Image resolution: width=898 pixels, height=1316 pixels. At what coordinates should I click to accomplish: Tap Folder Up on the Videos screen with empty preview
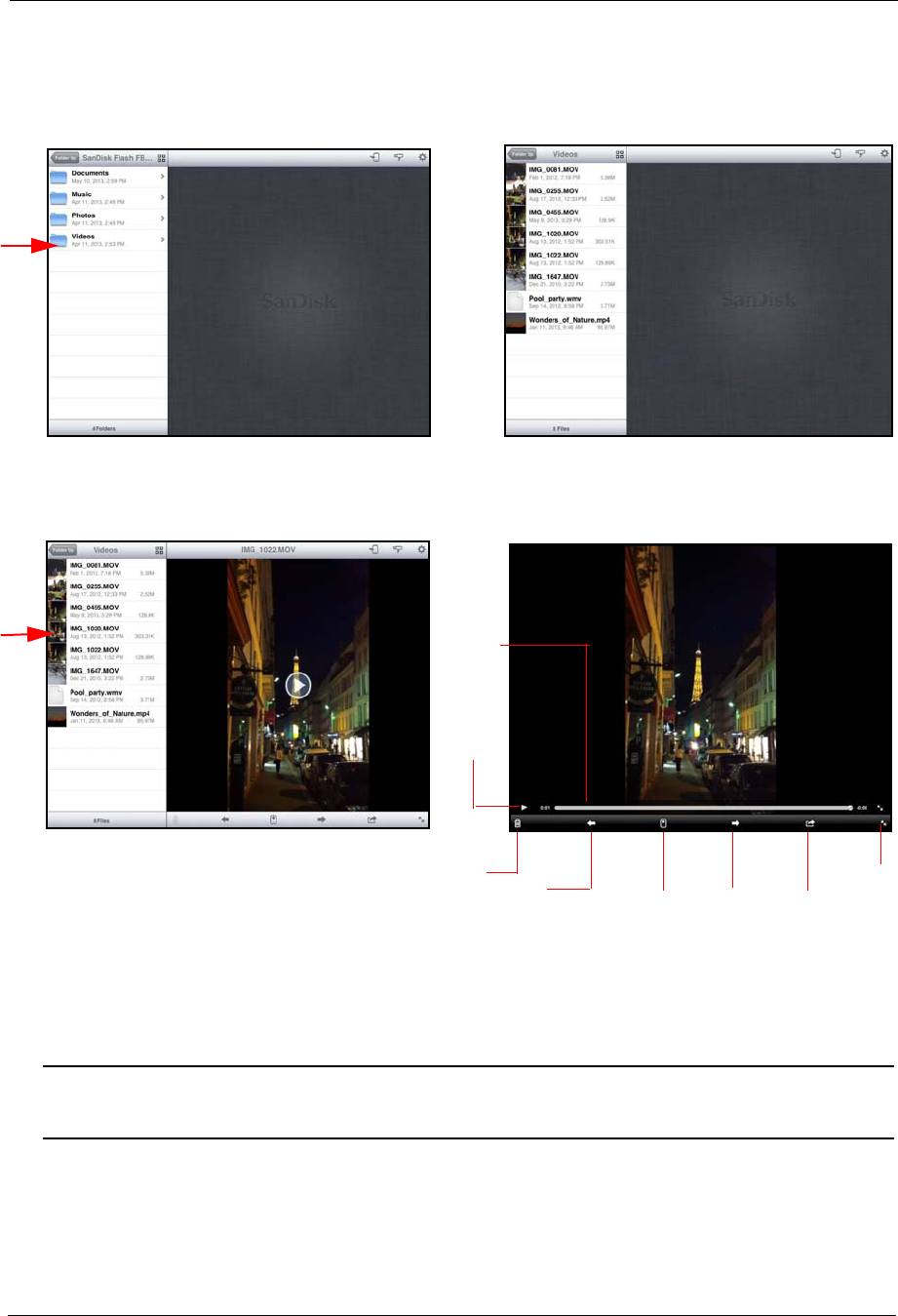[522, 154]
